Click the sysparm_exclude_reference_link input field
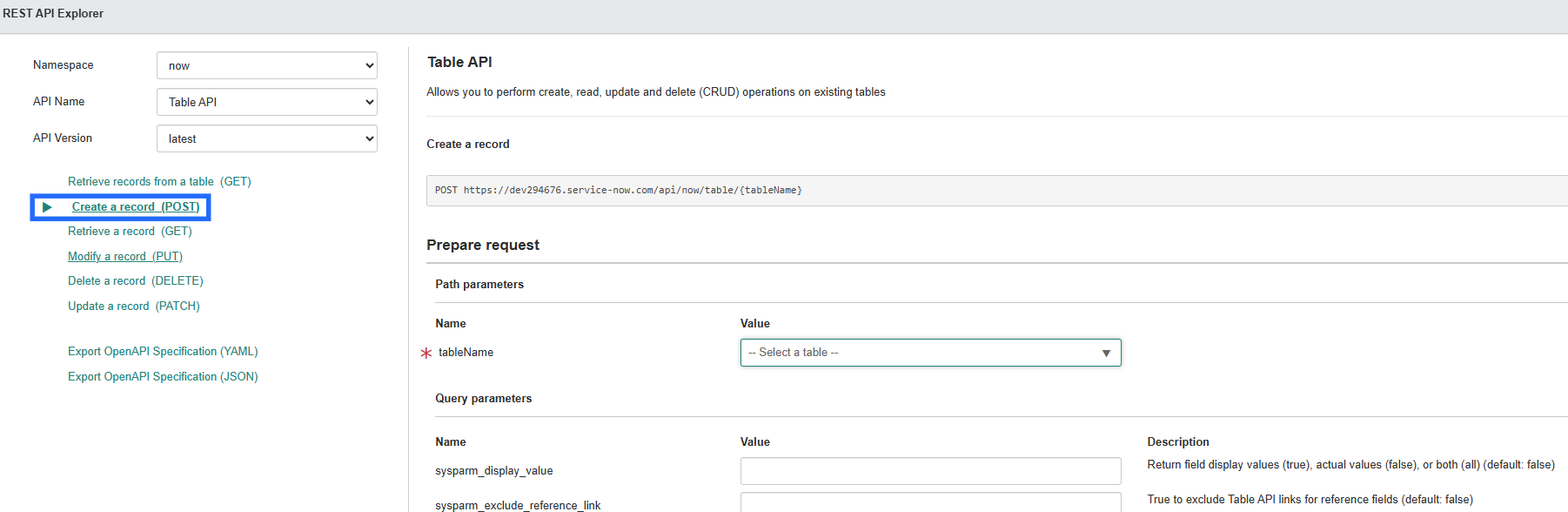The height and width of the screenshot is (512, 1568). point(930,502)
